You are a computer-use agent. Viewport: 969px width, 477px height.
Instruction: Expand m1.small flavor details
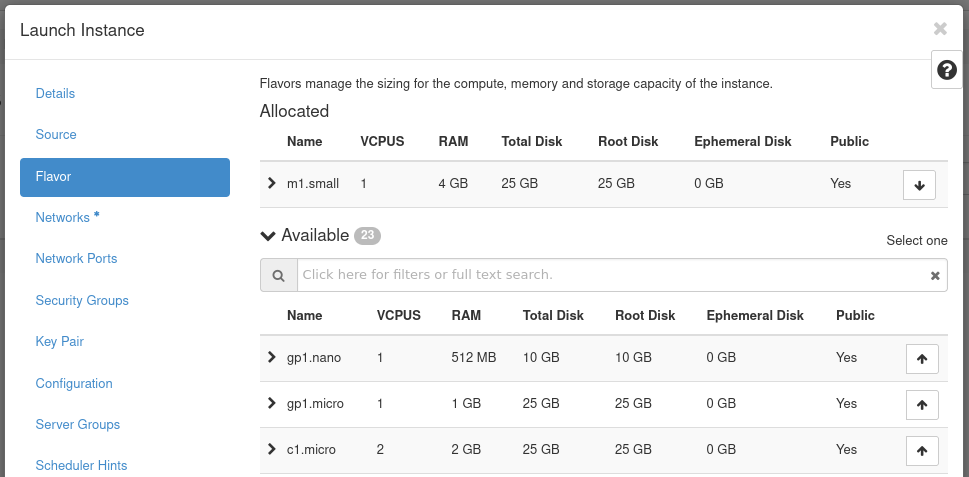pyautogui.click(x=272, y=184)
